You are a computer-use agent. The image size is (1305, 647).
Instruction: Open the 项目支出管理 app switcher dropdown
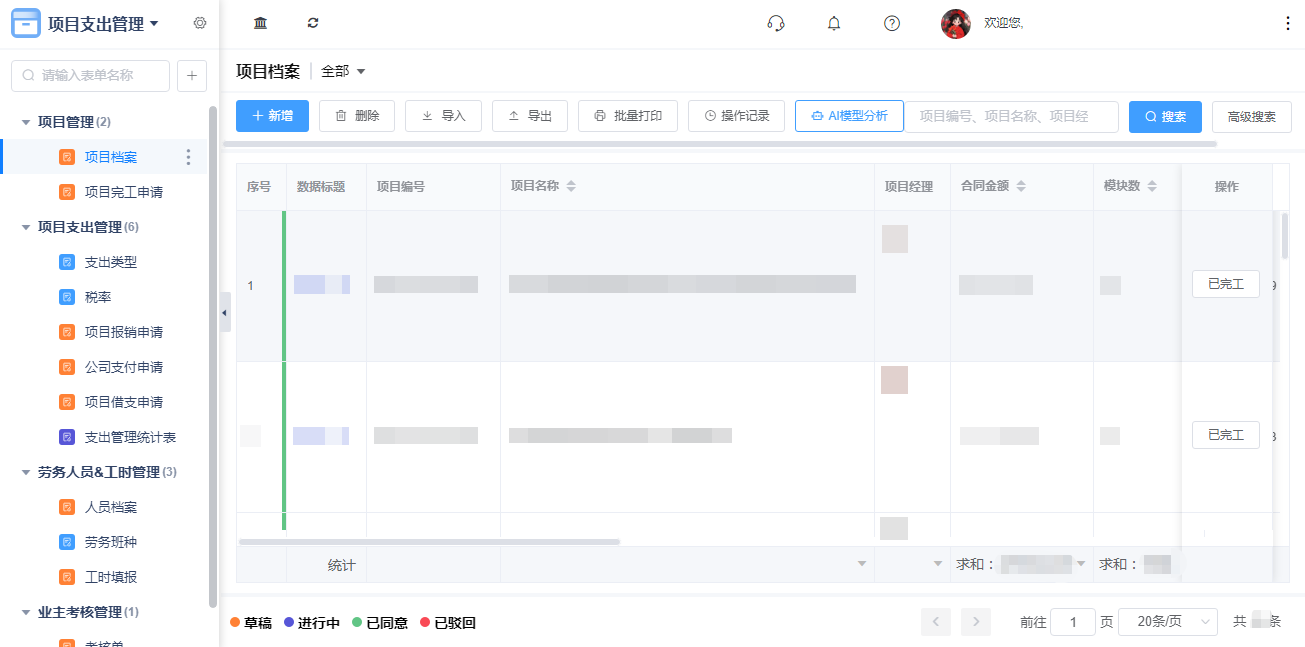[154, 24]
